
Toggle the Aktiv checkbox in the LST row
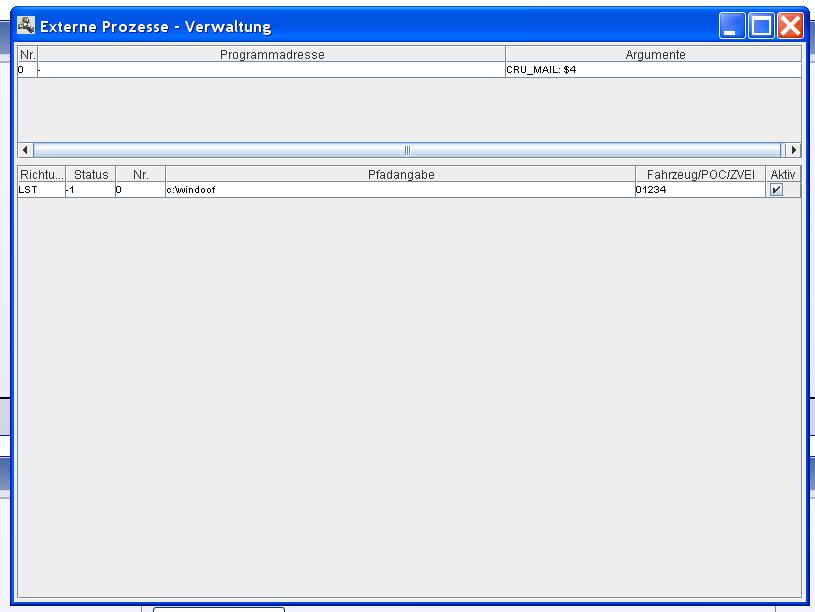(x=776, y=190)
